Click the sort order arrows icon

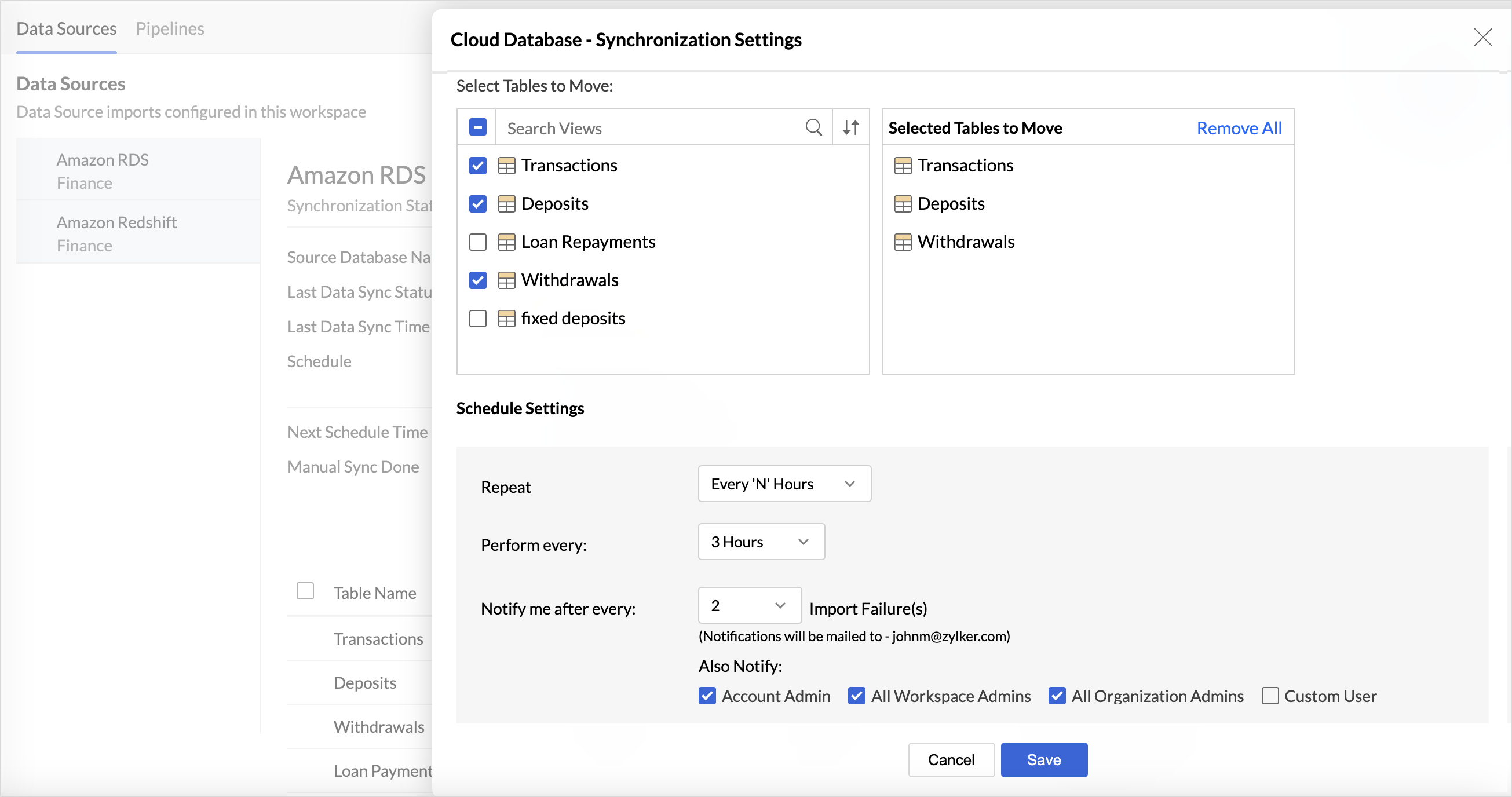click(850, 127)
